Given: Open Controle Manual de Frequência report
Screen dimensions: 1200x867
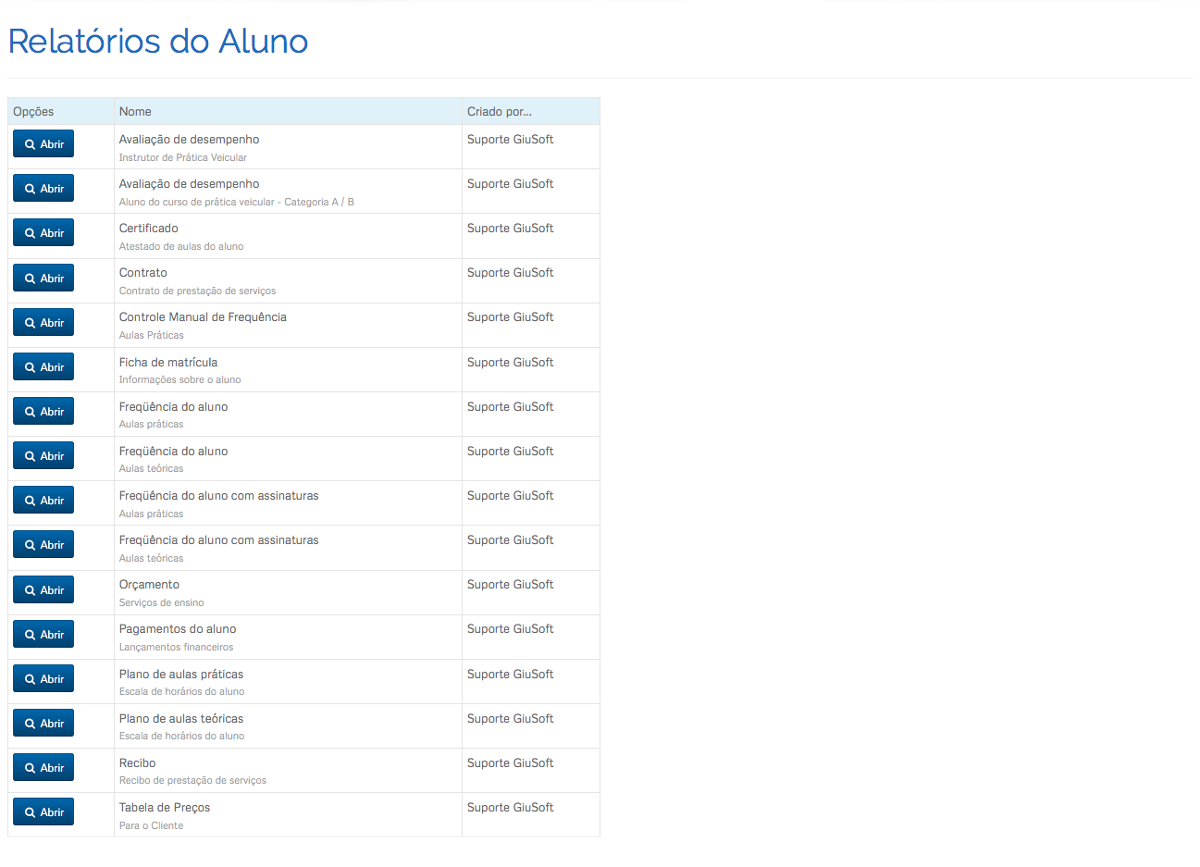Looking at the screenshot, I should (x=43, y=322).
